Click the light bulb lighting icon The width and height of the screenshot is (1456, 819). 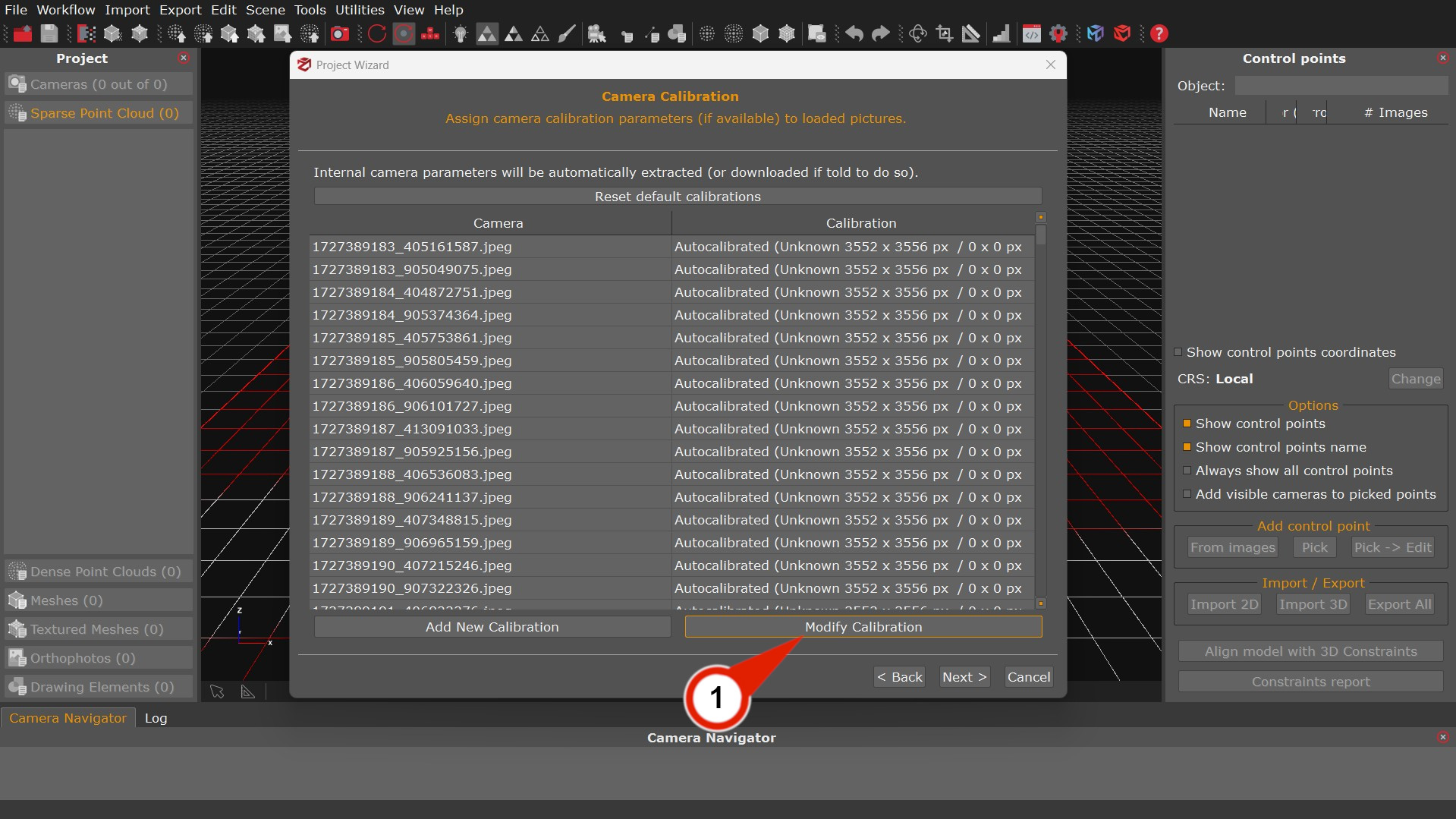pos(461,33)
